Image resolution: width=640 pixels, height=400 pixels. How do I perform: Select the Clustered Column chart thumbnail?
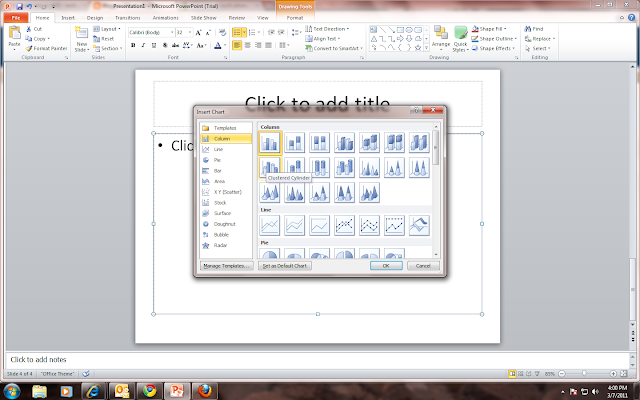(269, 142)
